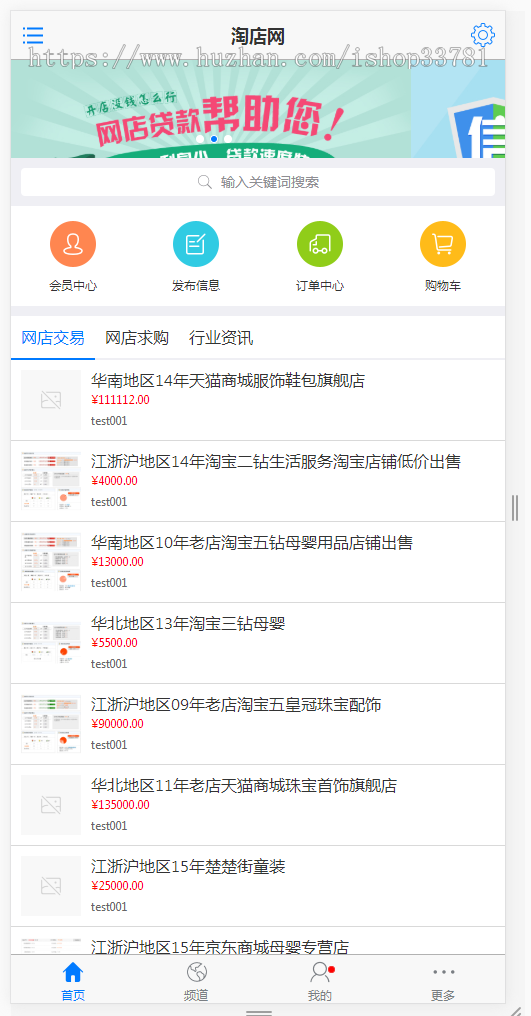
Task: Click thumbnail of 华南地区10年老店 listing
Action: 51,562
